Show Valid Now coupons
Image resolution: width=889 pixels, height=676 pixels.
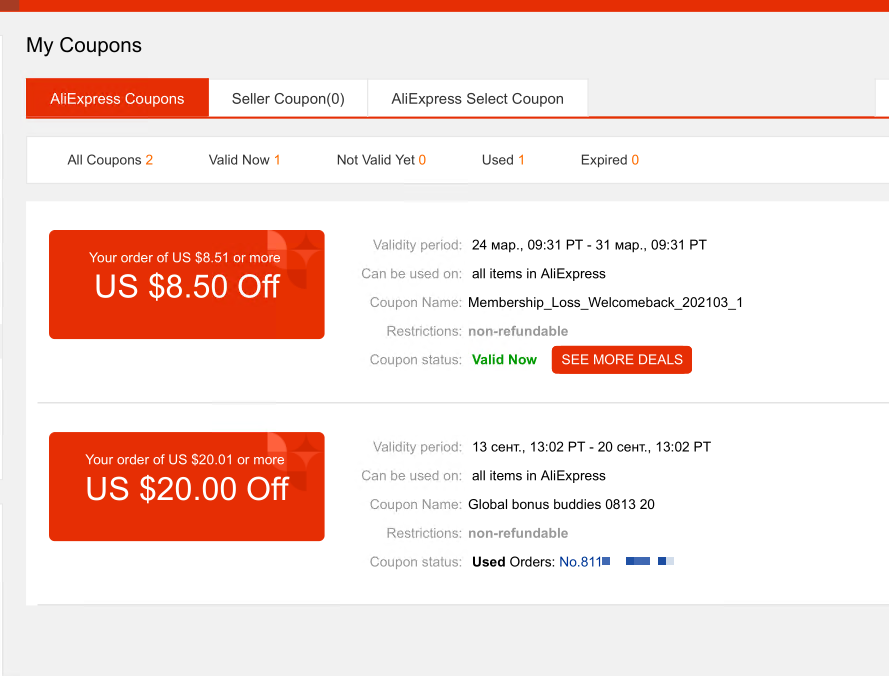coord(244,160)
